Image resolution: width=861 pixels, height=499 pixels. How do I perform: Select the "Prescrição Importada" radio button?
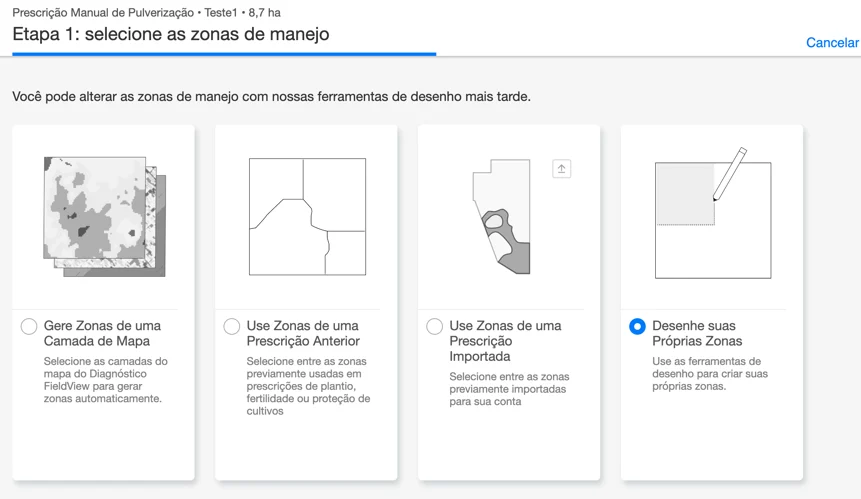[x=435, y=326]
